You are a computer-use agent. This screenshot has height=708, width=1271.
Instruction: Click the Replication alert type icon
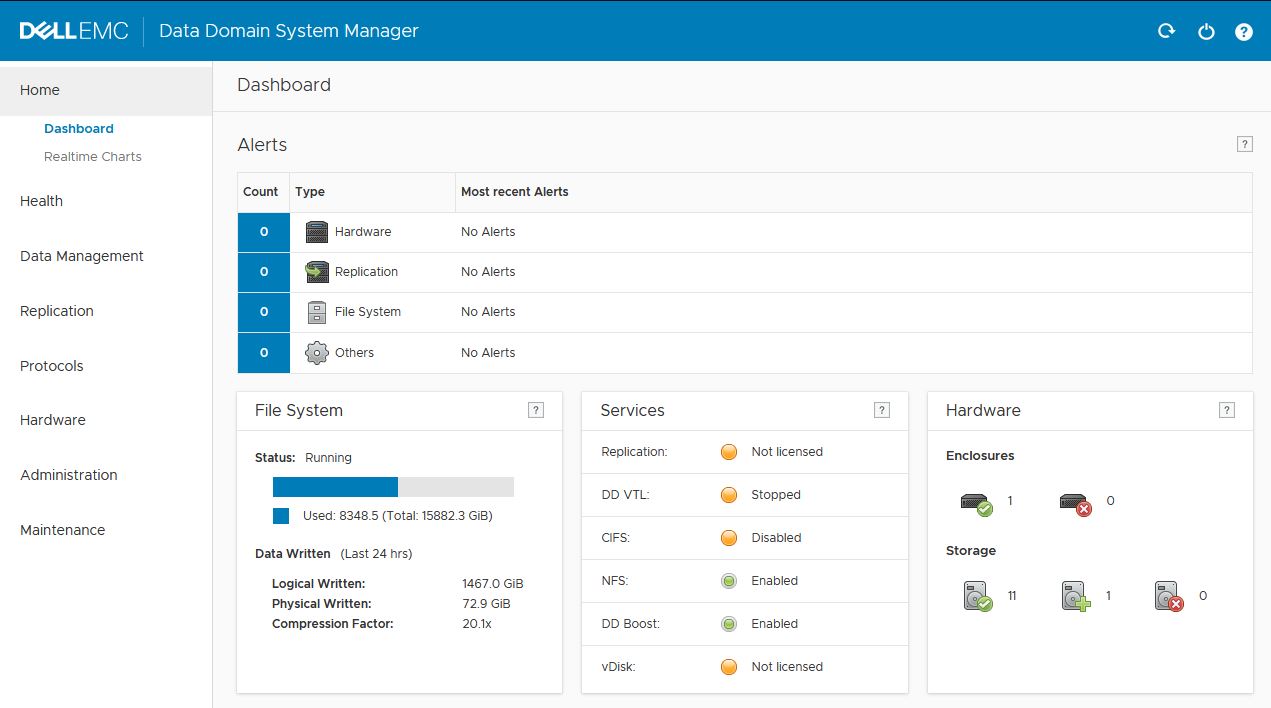(x=317, y=272)
